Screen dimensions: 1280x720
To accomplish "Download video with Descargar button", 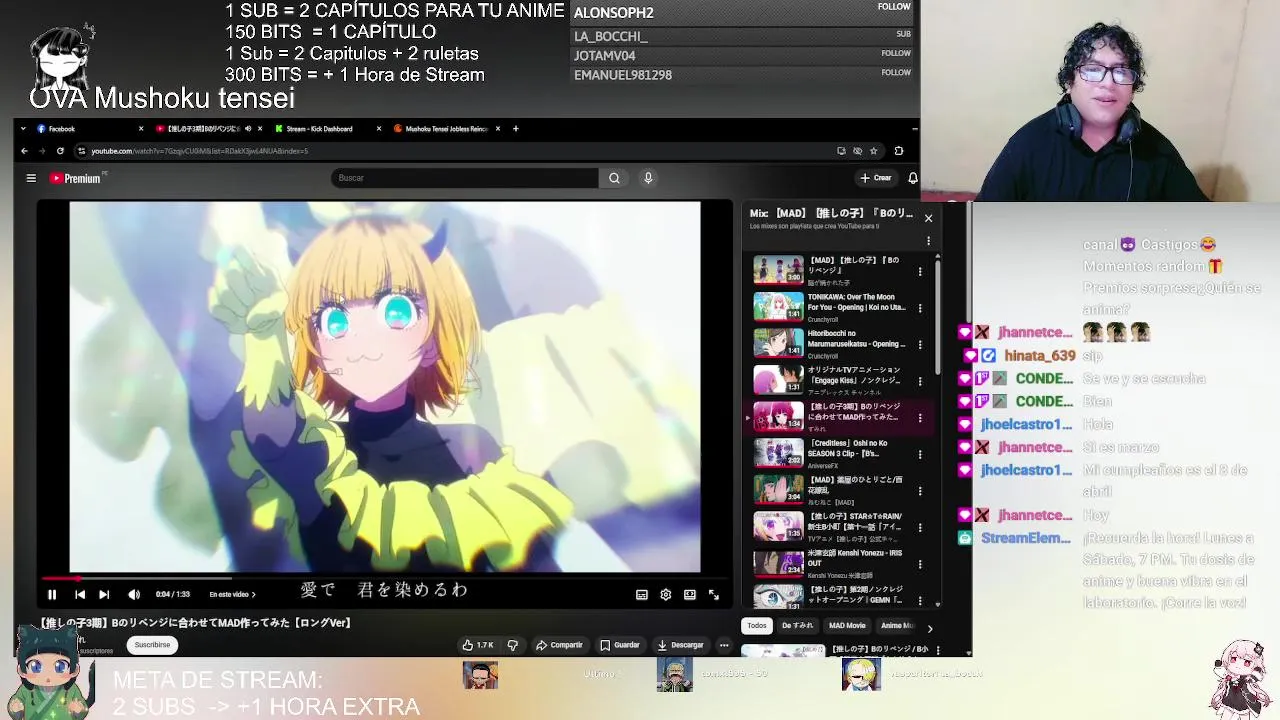I will (680, 645).
